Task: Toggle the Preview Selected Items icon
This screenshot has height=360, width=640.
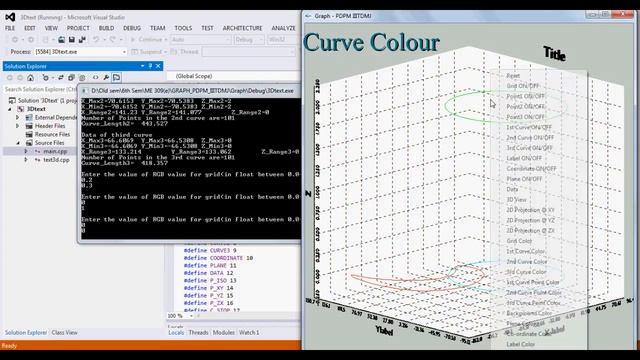Action: click(116, 78)
